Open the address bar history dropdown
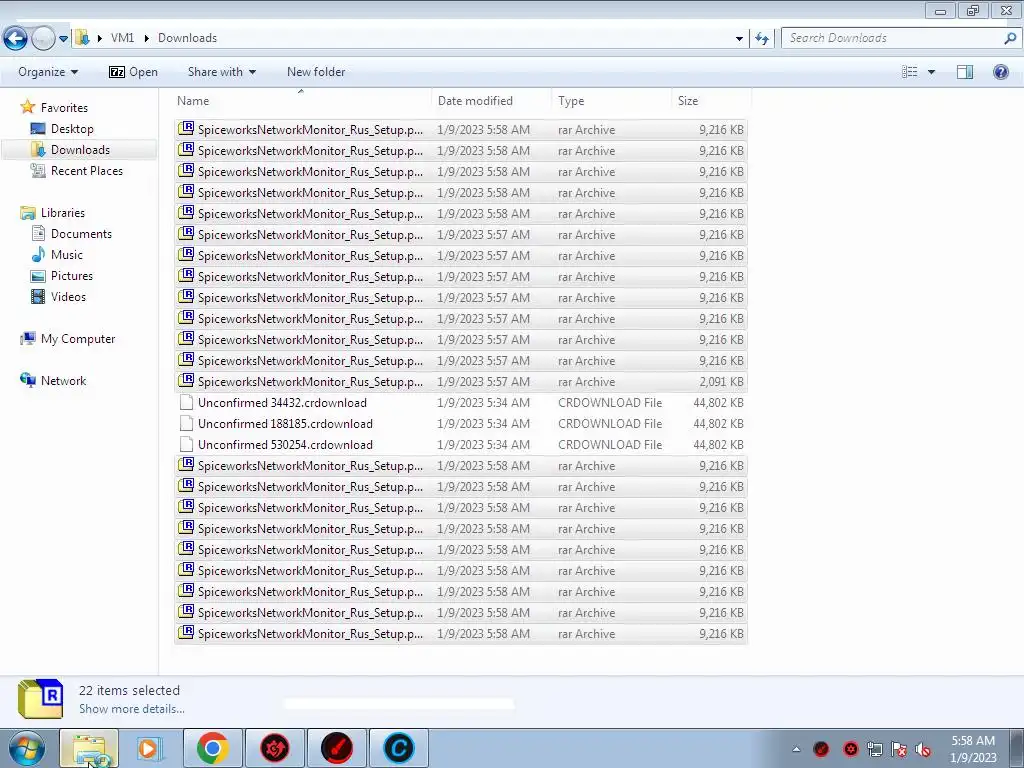The height and width of the screenshot is (768, 1024). [739, 39]
